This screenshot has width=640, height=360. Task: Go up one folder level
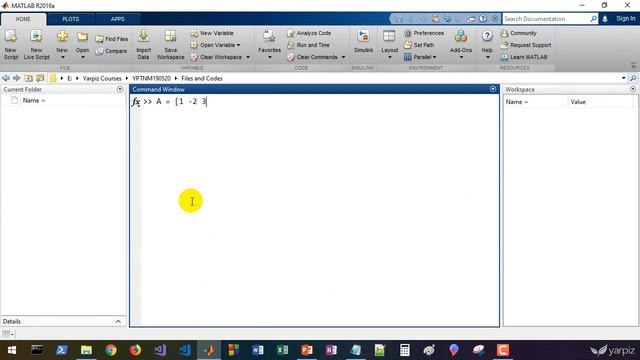point(28,78)
